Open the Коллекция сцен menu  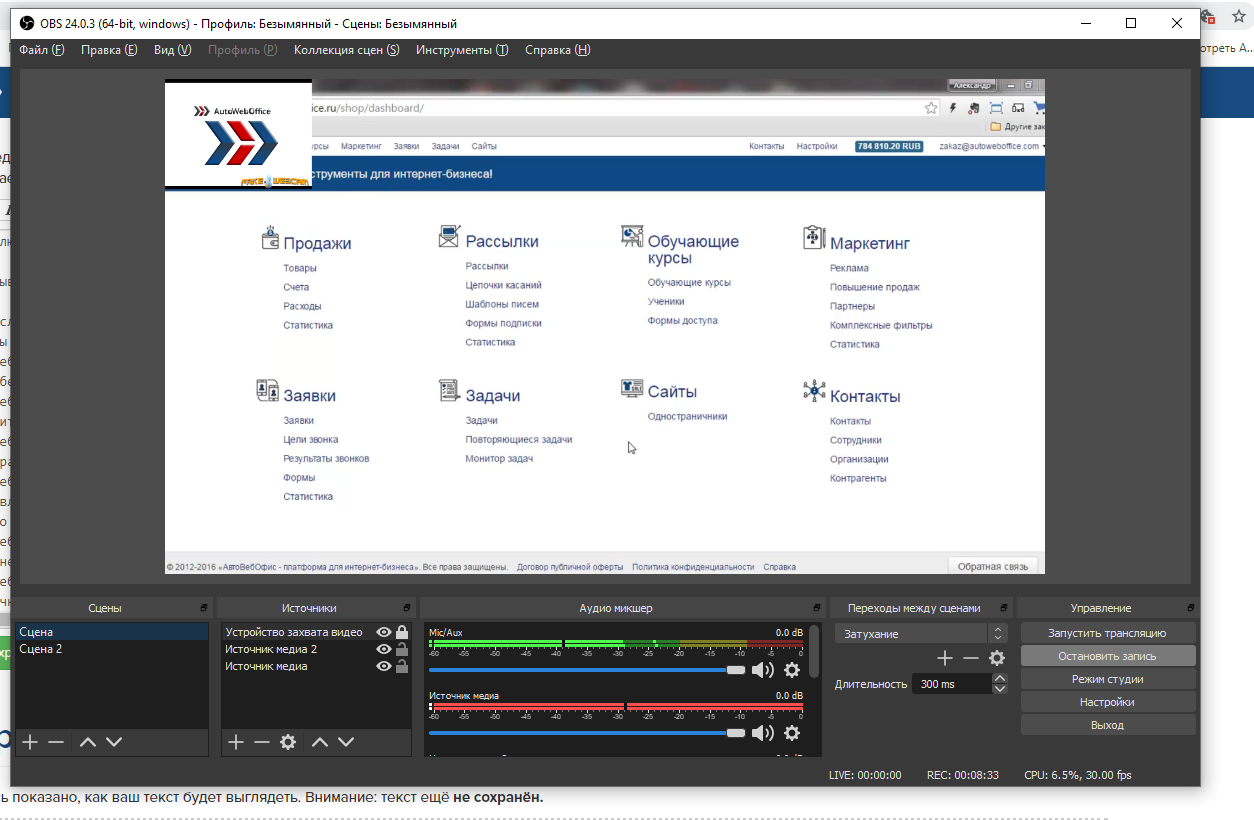click(x=346, y=50)
